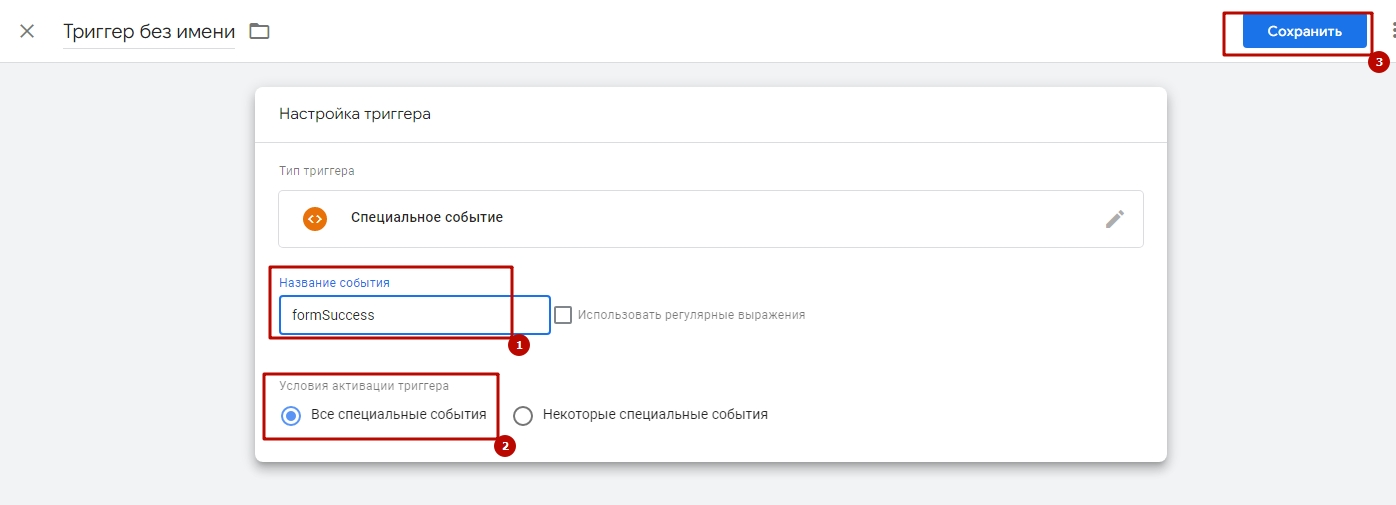Viewport: 1396px width, 505px height.
Task: Click the 'Название события' field label
Action: tap(334, 283)
